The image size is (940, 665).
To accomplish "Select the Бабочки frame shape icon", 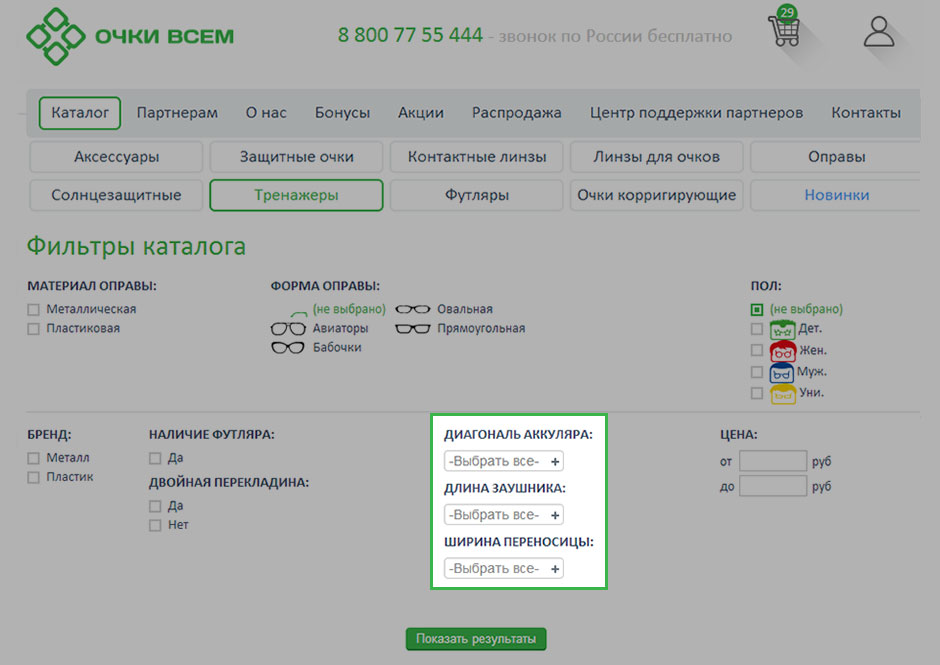I will pyautogui.click(x=288, y=348).
